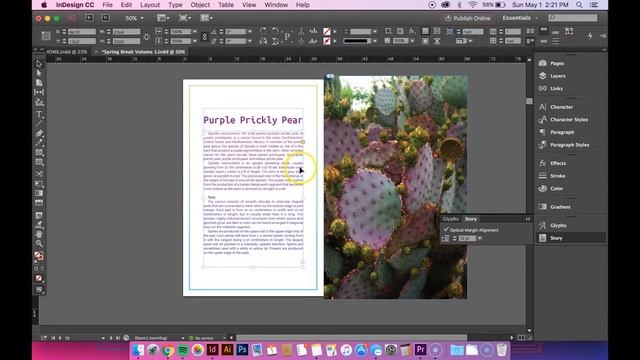Click the fill and stroke swatch in toolbox

39,256
